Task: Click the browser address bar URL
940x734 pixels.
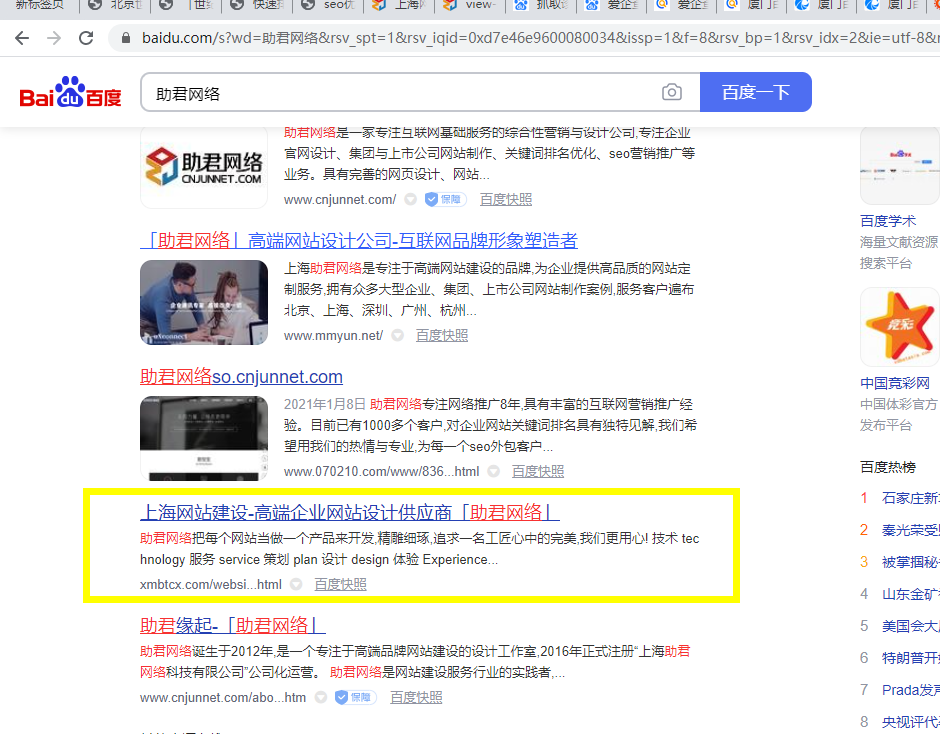Action: [540, 38]
